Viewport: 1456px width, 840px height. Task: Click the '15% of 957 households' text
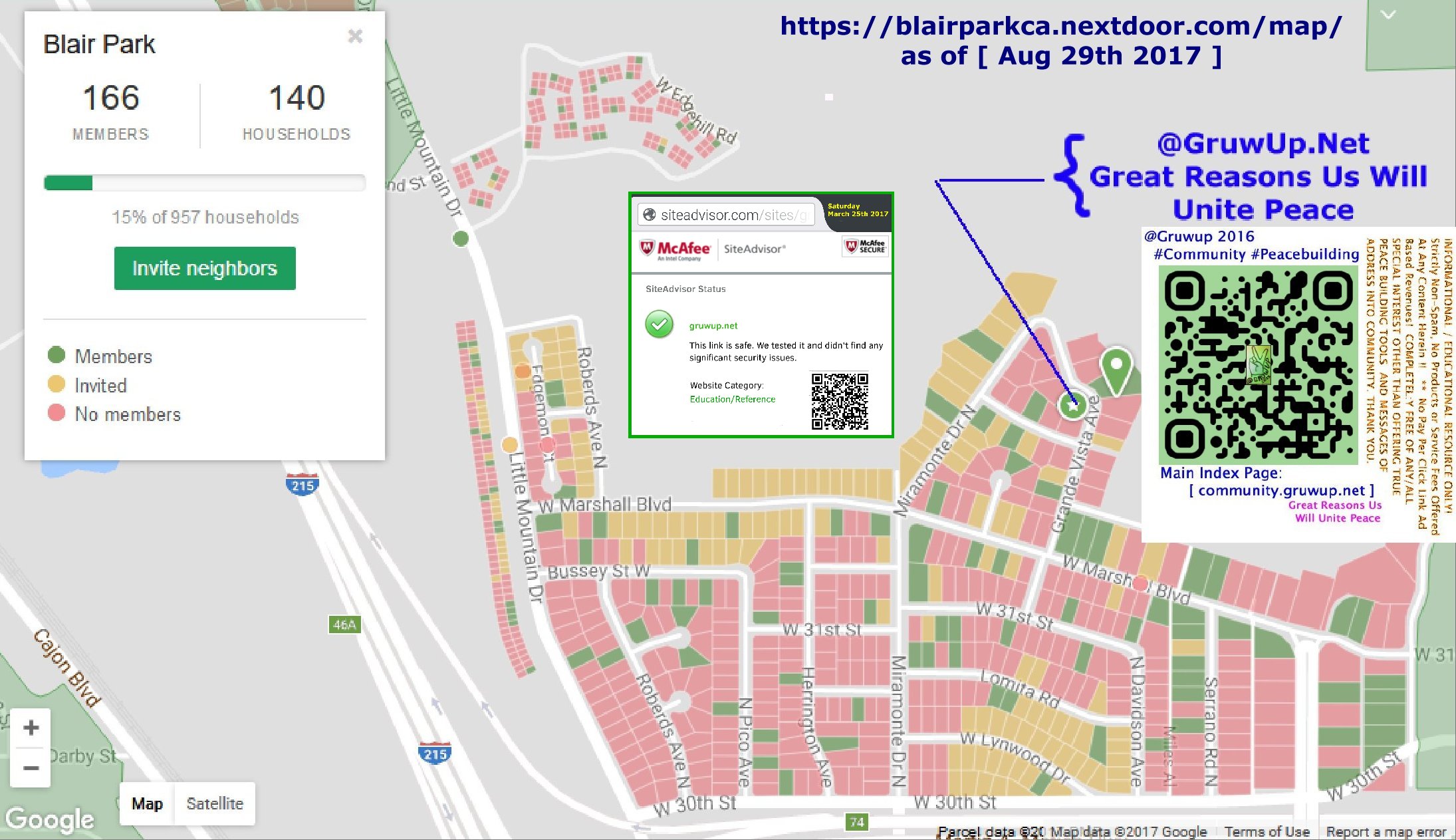point(205,217)
